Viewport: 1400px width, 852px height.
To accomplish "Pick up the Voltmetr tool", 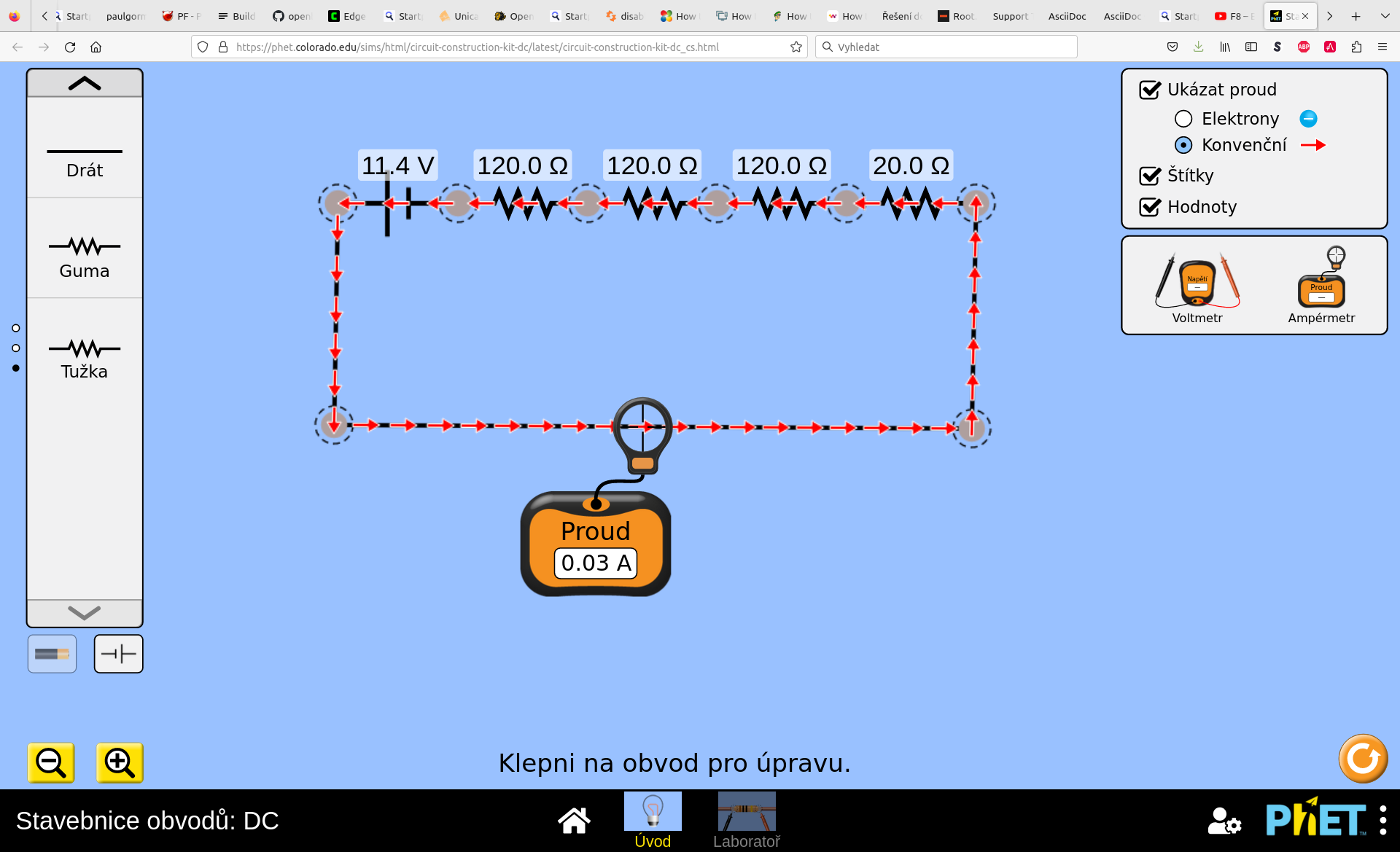I will point(1197,283).
